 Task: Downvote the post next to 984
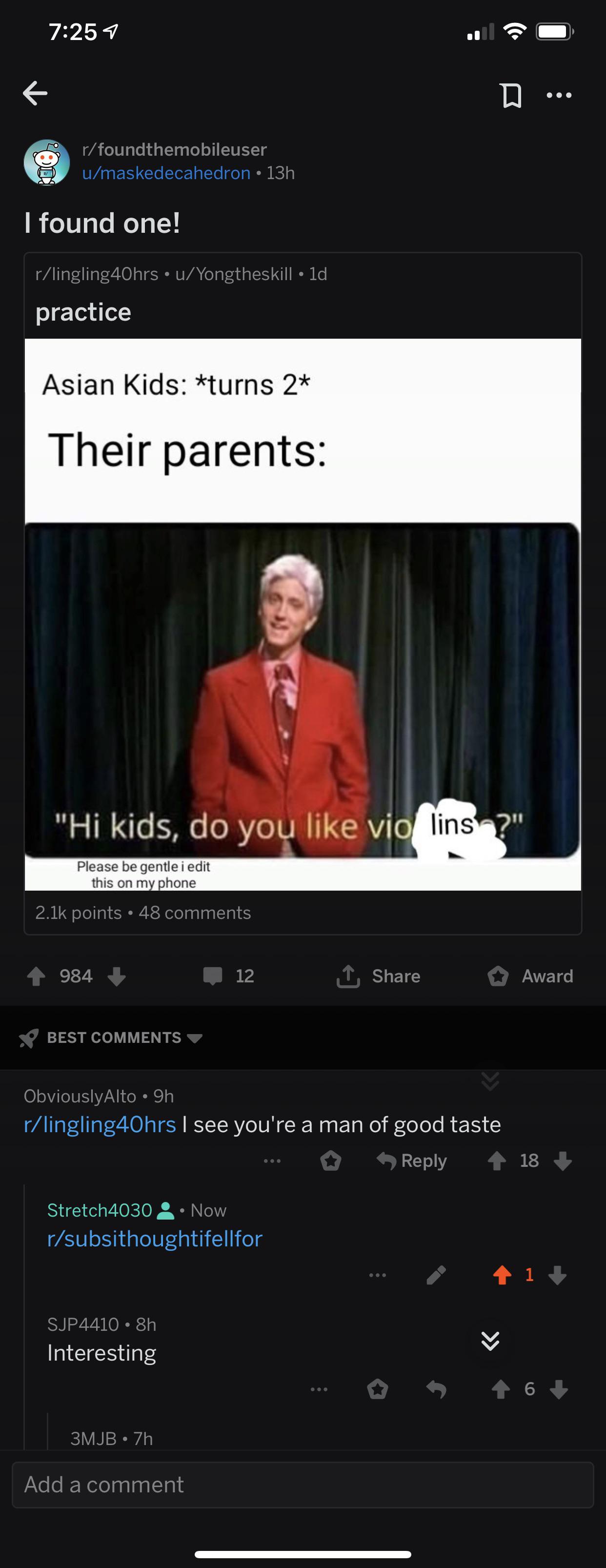pos(116,976)
